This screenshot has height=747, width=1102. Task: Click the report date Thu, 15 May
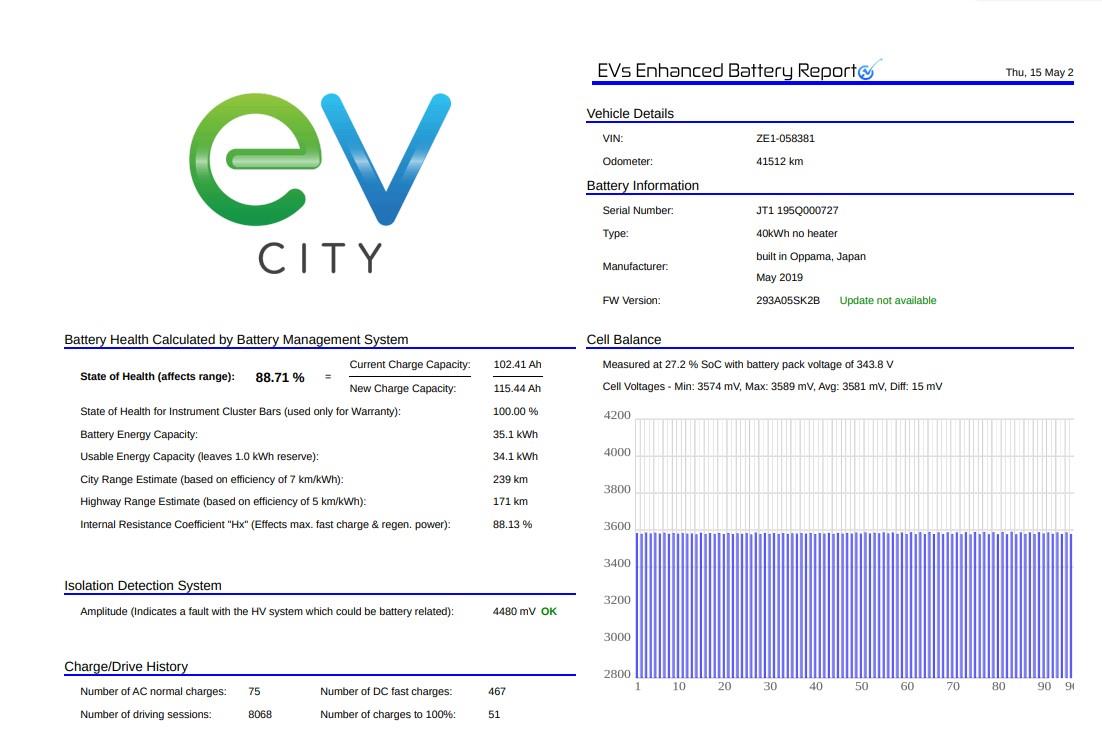coord(1039,72)
